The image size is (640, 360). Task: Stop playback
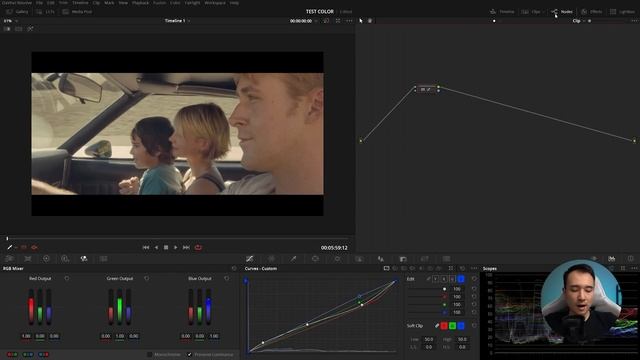coord(166,247)
